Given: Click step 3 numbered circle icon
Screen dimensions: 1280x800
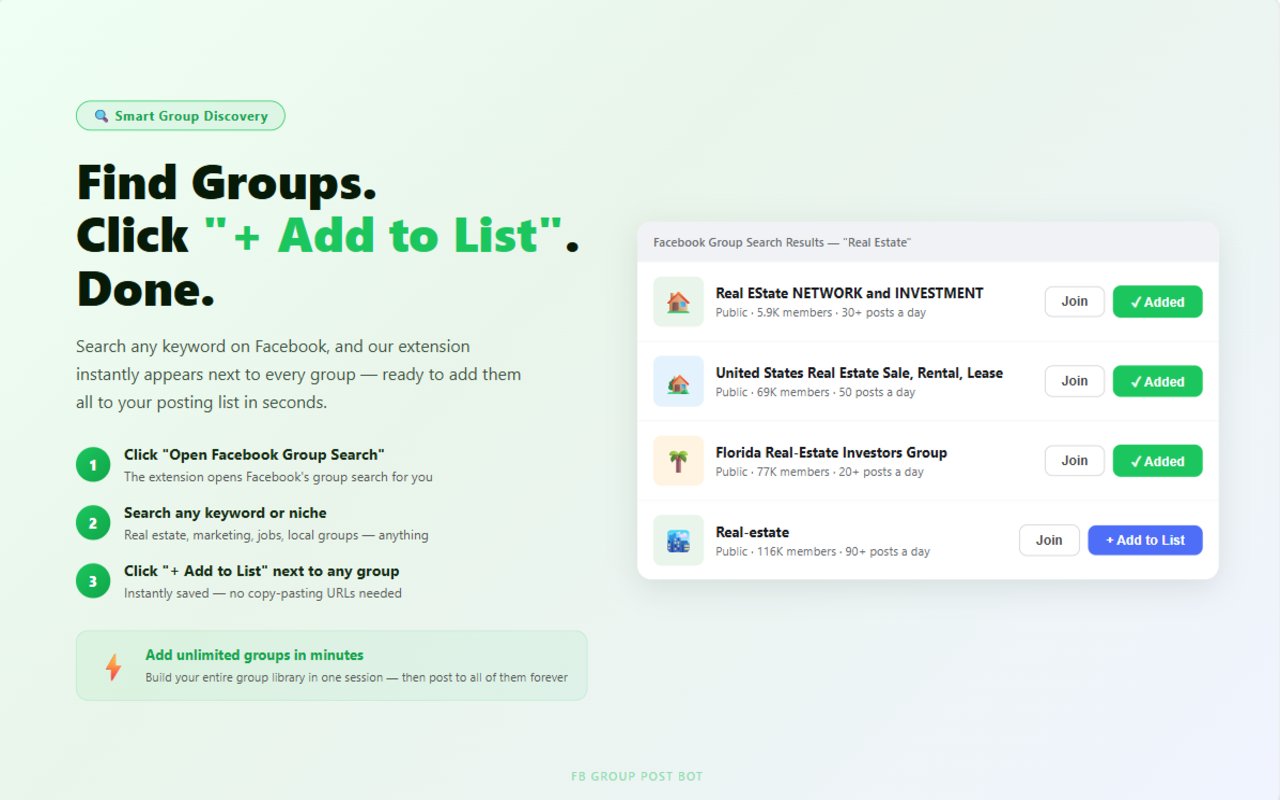Looking at the screenshot, I should (92, 580).
